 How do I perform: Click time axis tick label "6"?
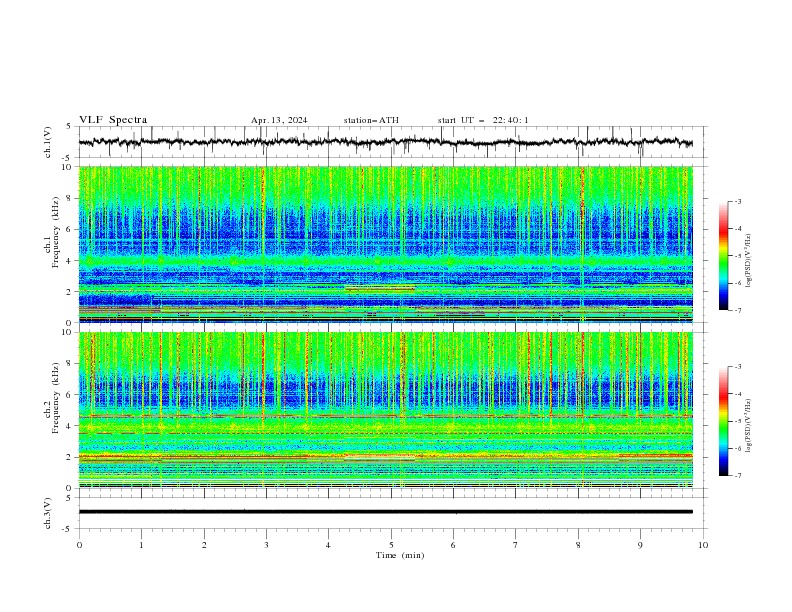coord(453,545)
